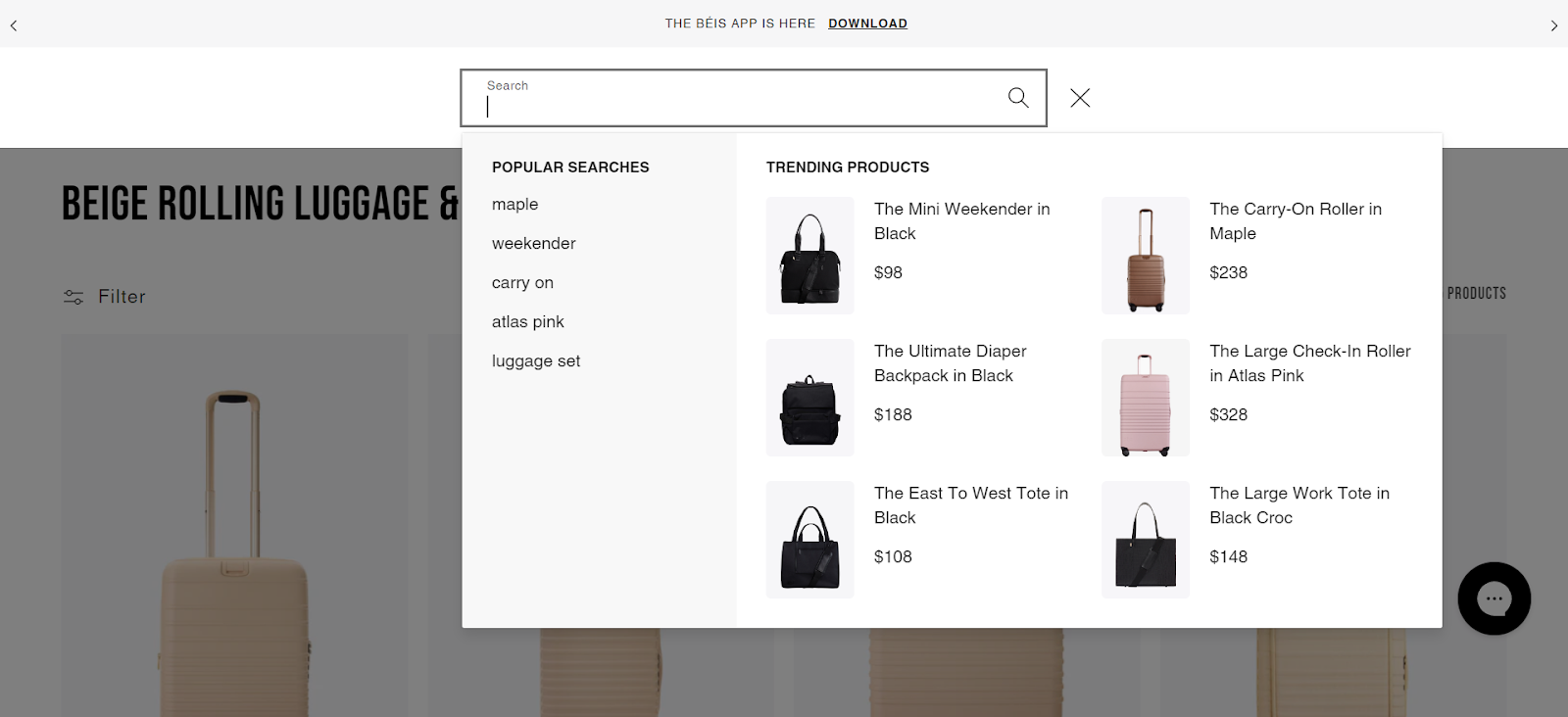Image resolution: width=1568 pixels, height=717 pixels.
Task: Select popular search 'weekender'
Action: [534, 243]
